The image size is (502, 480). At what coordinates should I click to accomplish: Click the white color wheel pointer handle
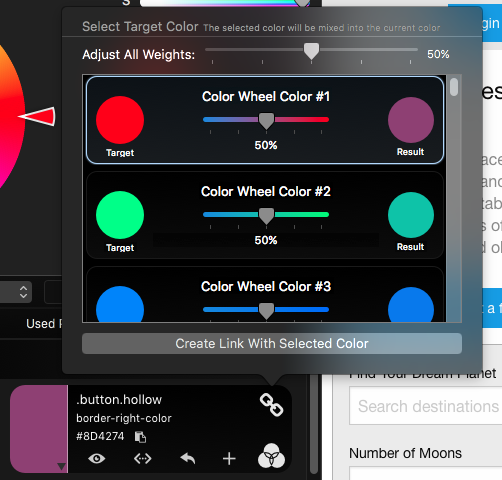[x=37, y=116]
